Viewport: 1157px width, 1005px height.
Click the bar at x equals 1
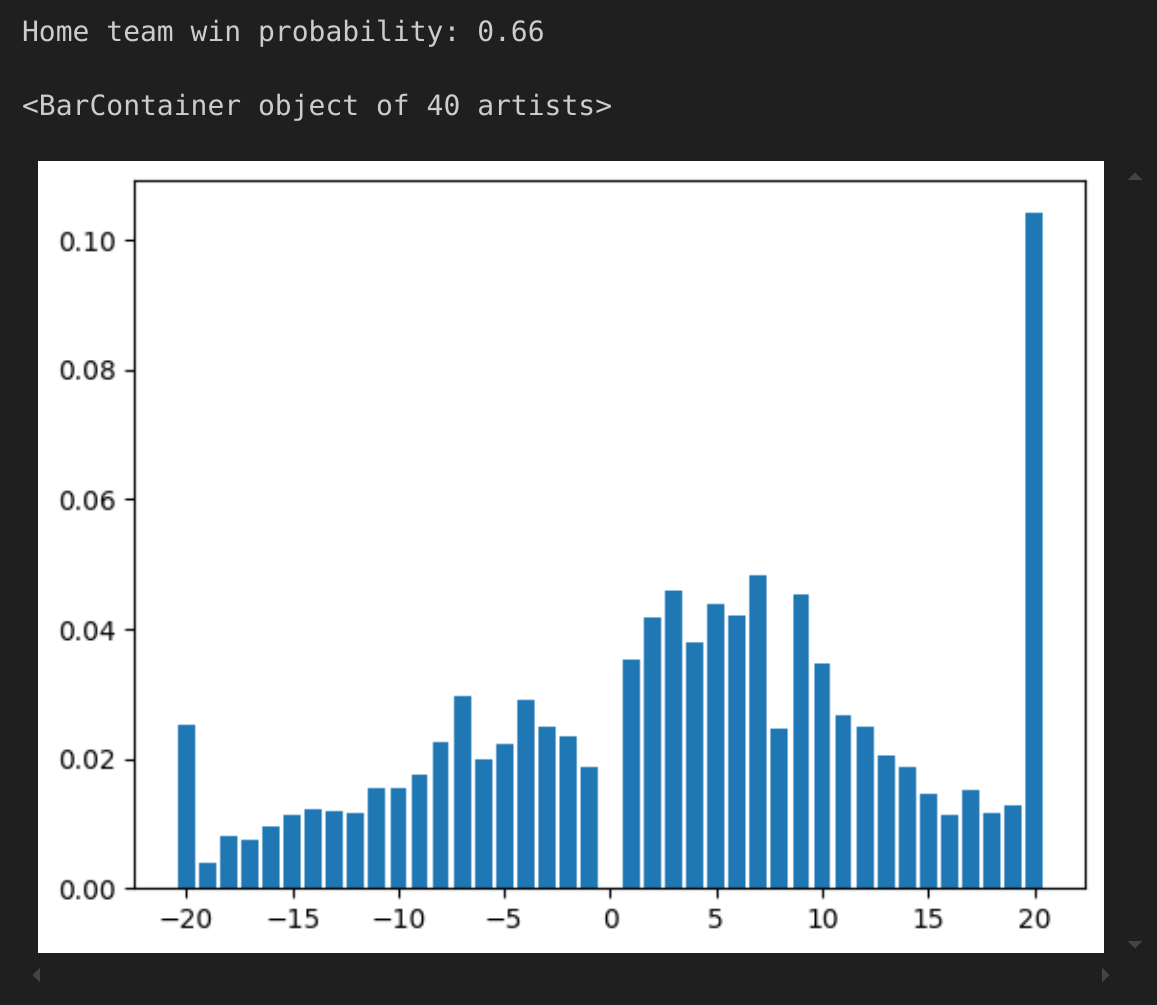click(631, 773)
